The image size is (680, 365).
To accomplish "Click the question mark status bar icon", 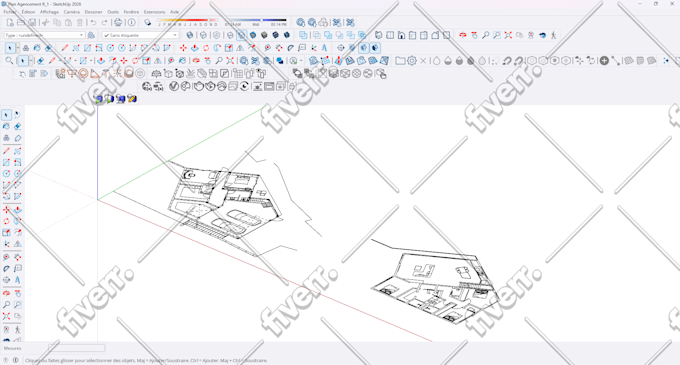I will (6, 360).
